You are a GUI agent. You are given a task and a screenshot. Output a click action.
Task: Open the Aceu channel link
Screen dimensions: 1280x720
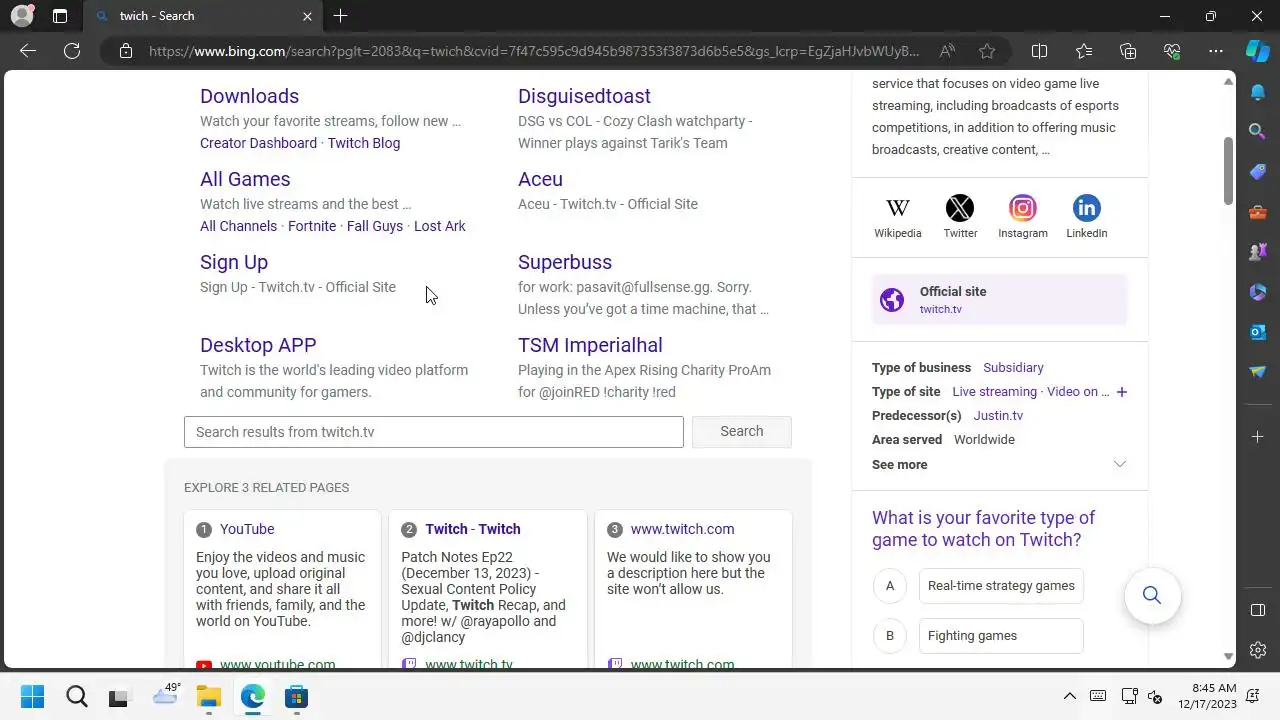pos(540,179)
